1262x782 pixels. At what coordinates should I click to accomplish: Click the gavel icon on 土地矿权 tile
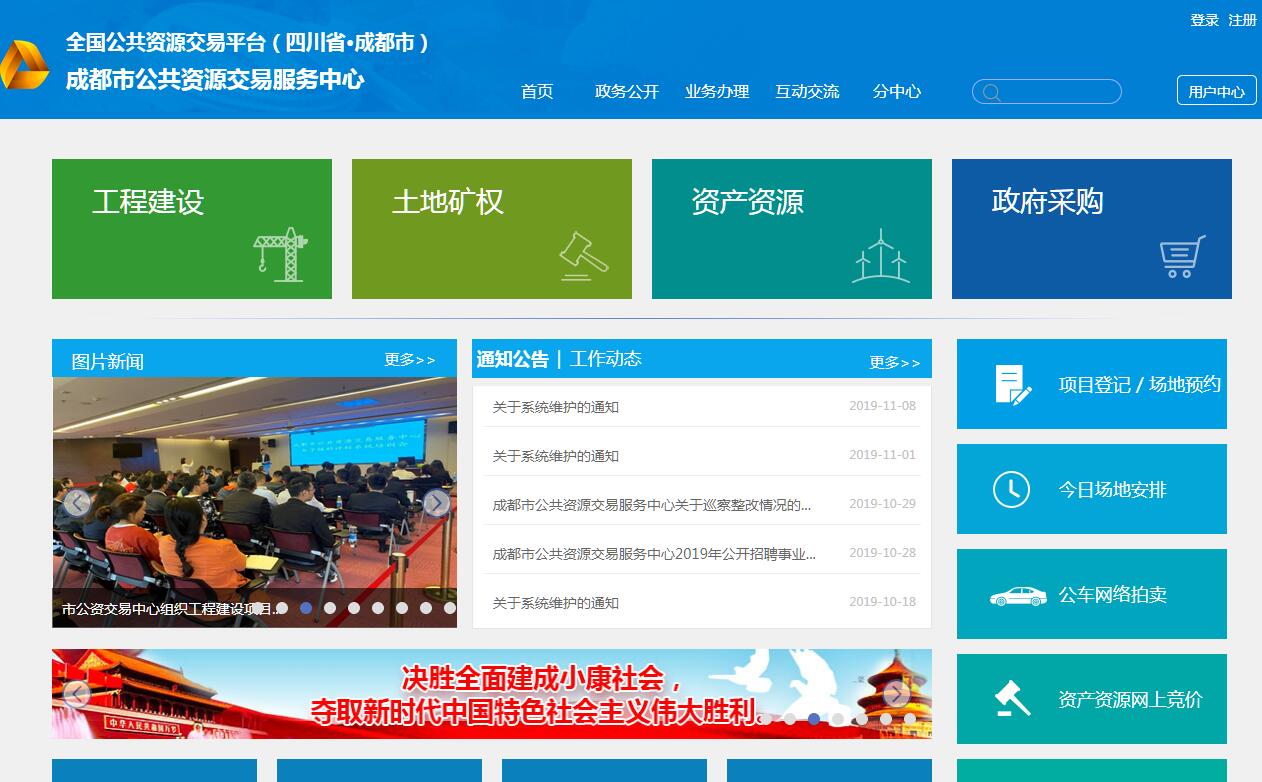pyautogui.click(x=583, y=256)
